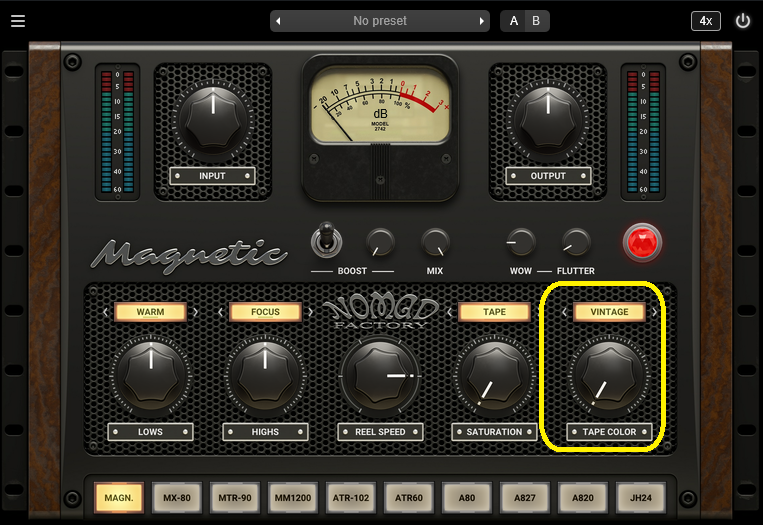The width and height of the screenshot is (763, 525).
Task: Select next preset arrow
Action: click(x=481, y=21)
